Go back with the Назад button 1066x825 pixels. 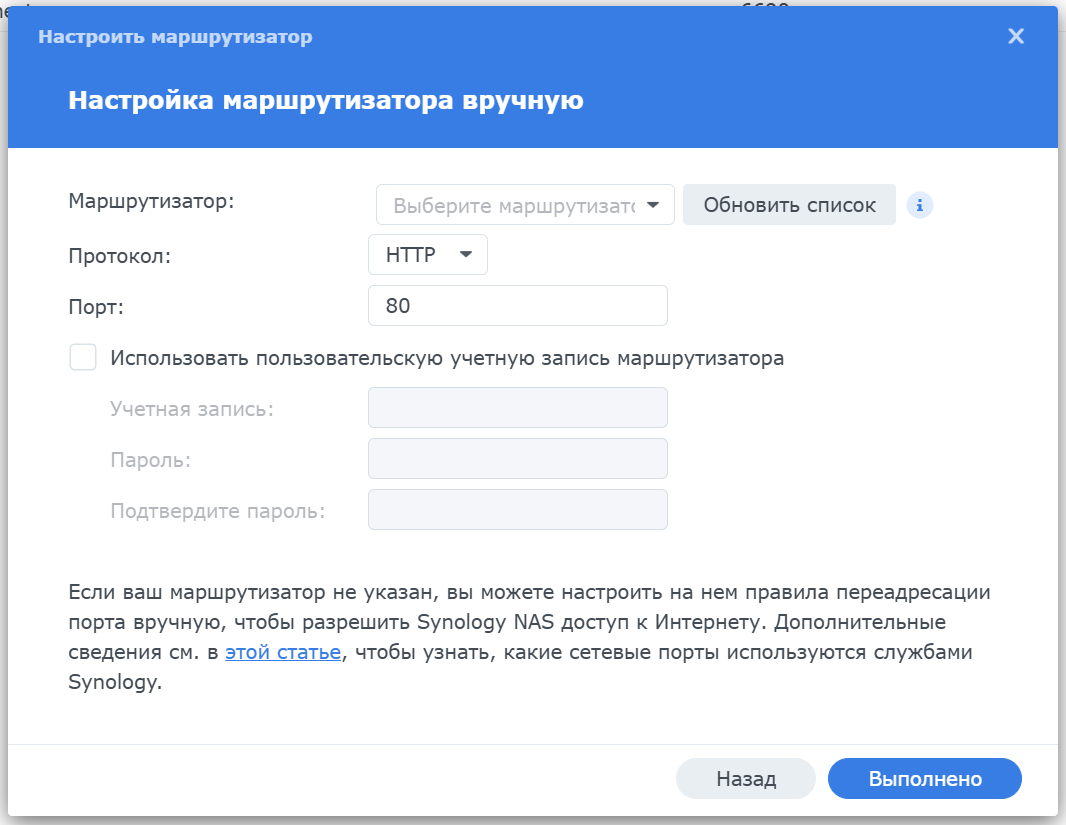pyautogui.click(x=746, y=779)
